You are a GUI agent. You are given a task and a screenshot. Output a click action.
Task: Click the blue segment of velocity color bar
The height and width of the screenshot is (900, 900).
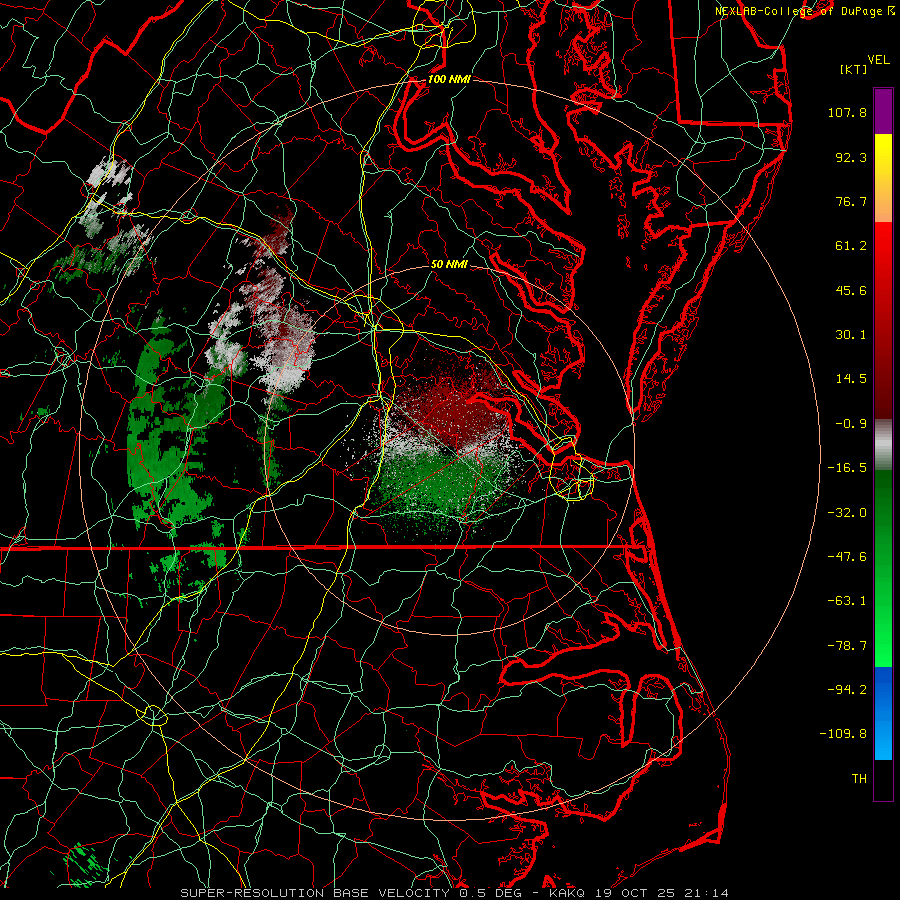tap(883, 713)
